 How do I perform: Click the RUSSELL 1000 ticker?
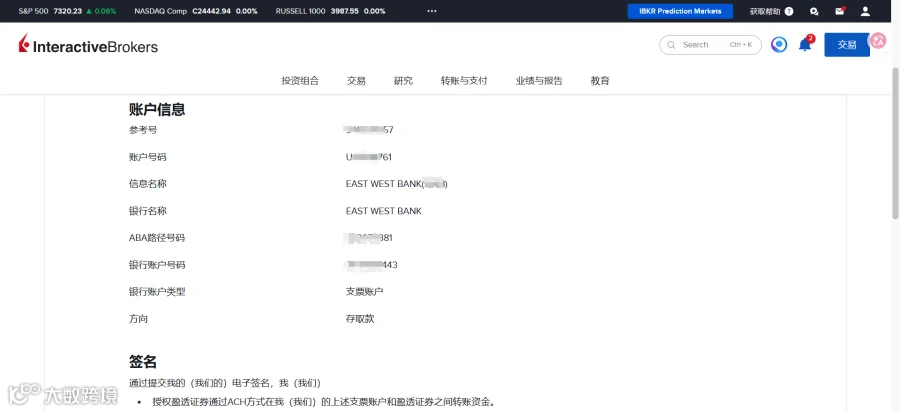(x=331, y=11)
